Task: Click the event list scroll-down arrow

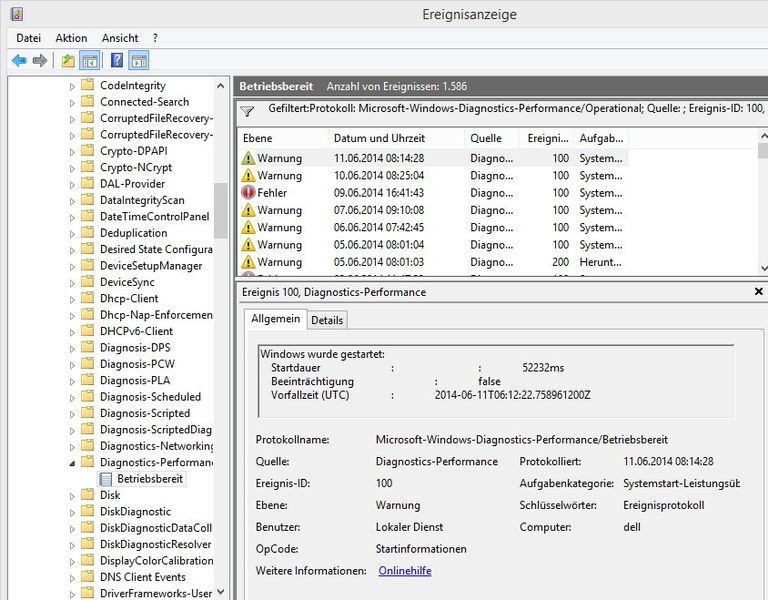Action: pyautogui.click(x=763, y=268)
